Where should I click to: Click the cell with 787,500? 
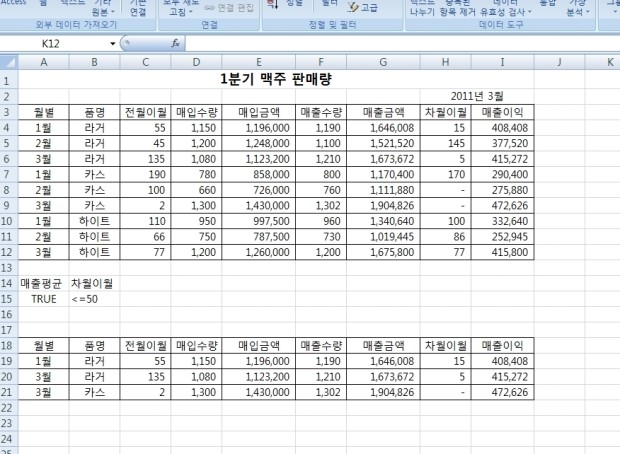point(259,236)
